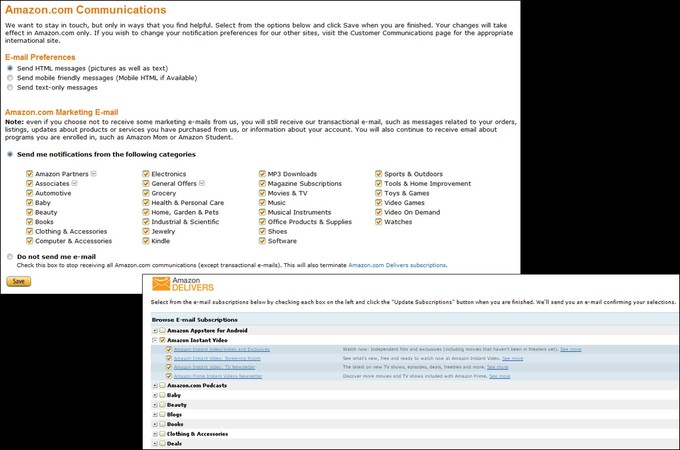
Task: Open the Associates dropdown arrow
Action: pyautogui.click(x=74, y=183)
